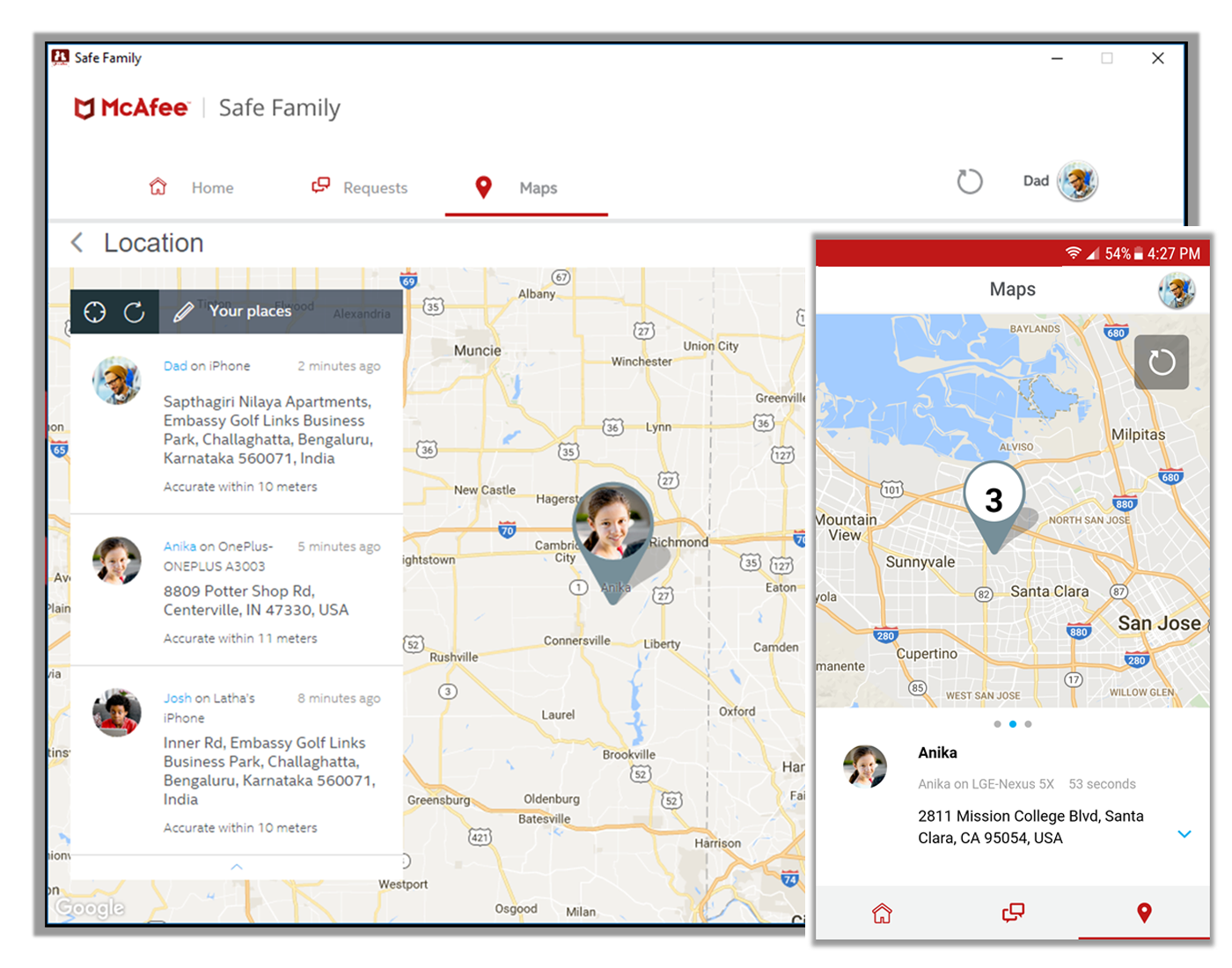
Task: Click the 8809 Potter Shop Rd address
Action: 256,600
